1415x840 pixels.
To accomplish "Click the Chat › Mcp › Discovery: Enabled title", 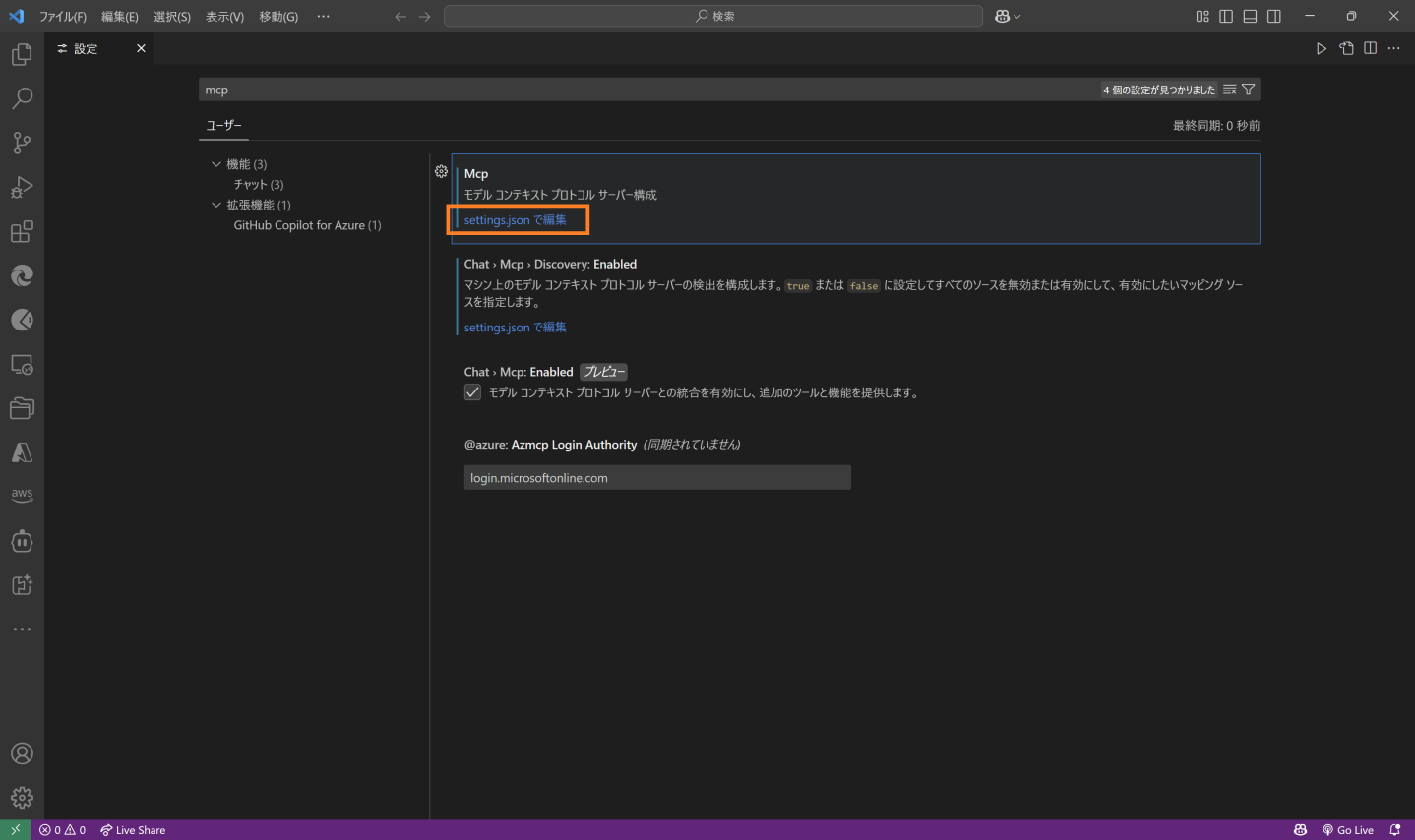I will click(x=550, y=264).
